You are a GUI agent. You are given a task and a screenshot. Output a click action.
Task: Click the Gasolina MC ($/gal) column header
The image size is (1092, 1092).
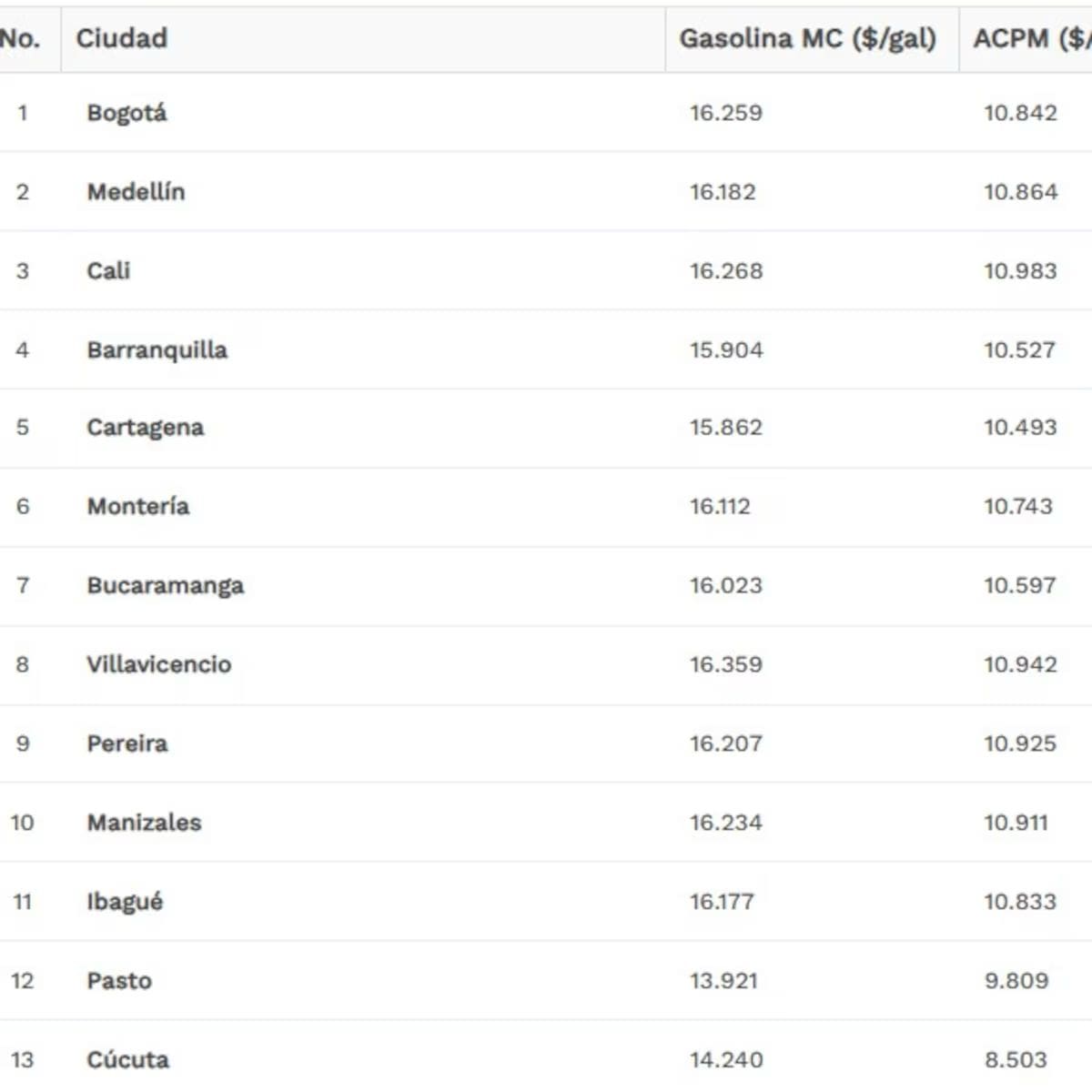807,38
